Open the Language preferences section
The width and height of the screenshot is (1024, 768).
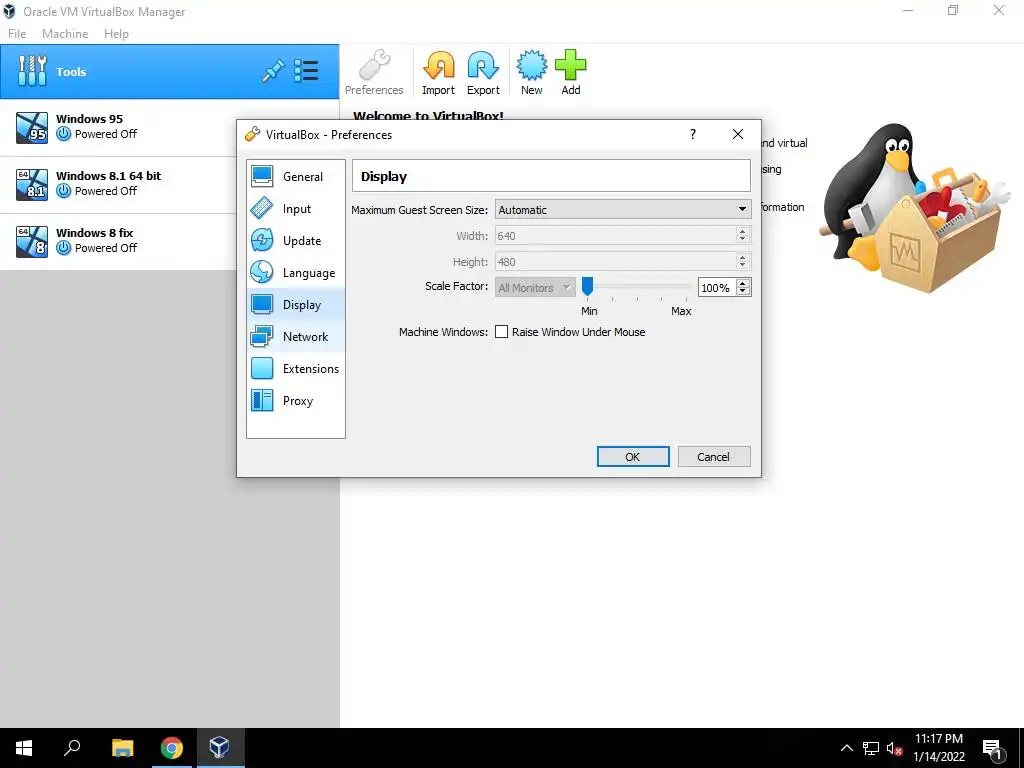295,272
